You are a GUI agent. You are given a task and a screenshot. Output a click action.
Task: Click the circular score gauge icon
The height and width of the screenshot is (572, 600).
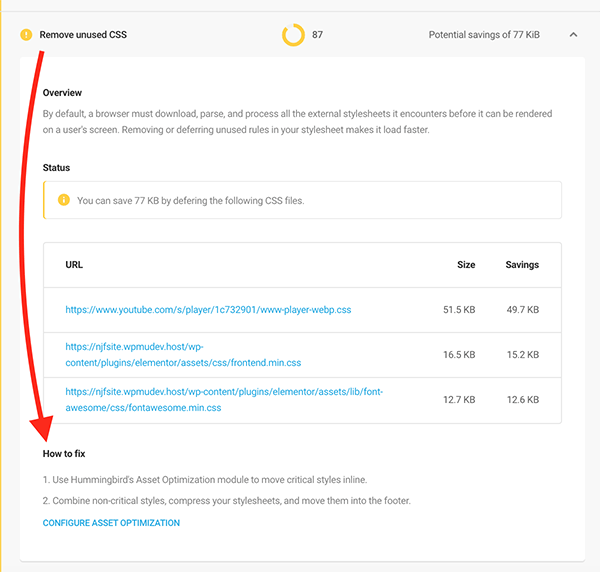(x=293, y=35)
